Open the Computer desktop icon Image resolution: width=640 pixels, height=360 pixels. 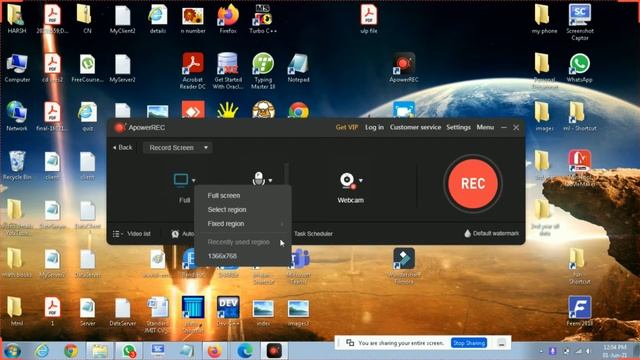pyautogui.click(x=17, y=68)
